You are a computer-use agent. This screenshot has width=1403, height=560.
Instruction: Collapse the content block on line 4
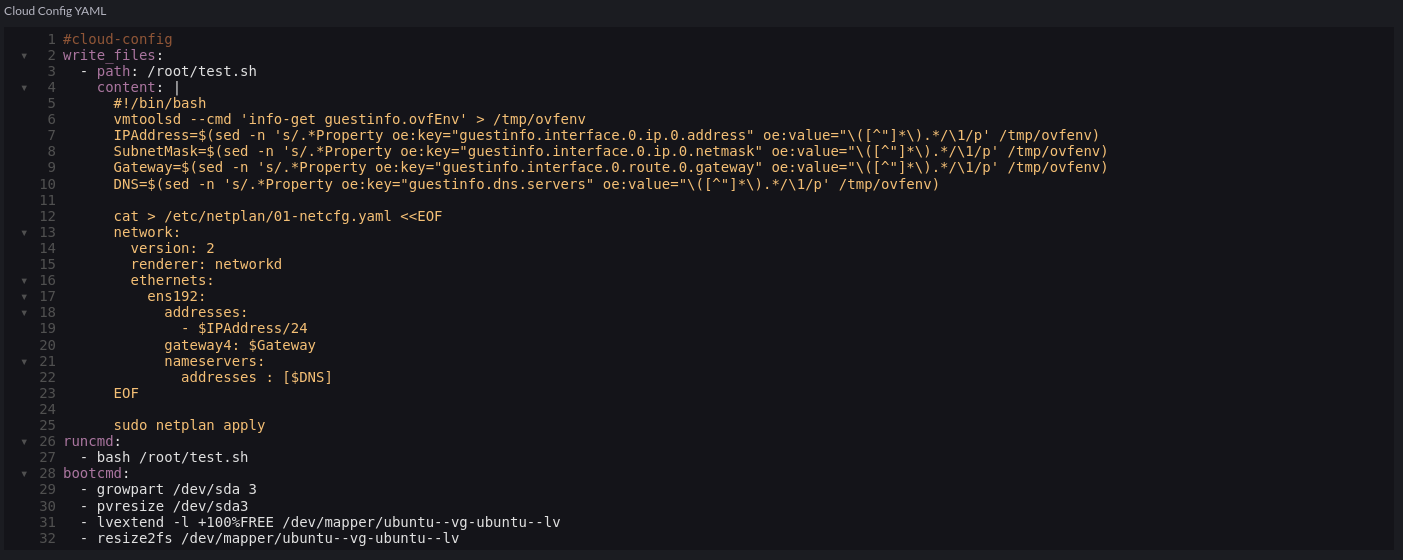[x=24, y=88]
